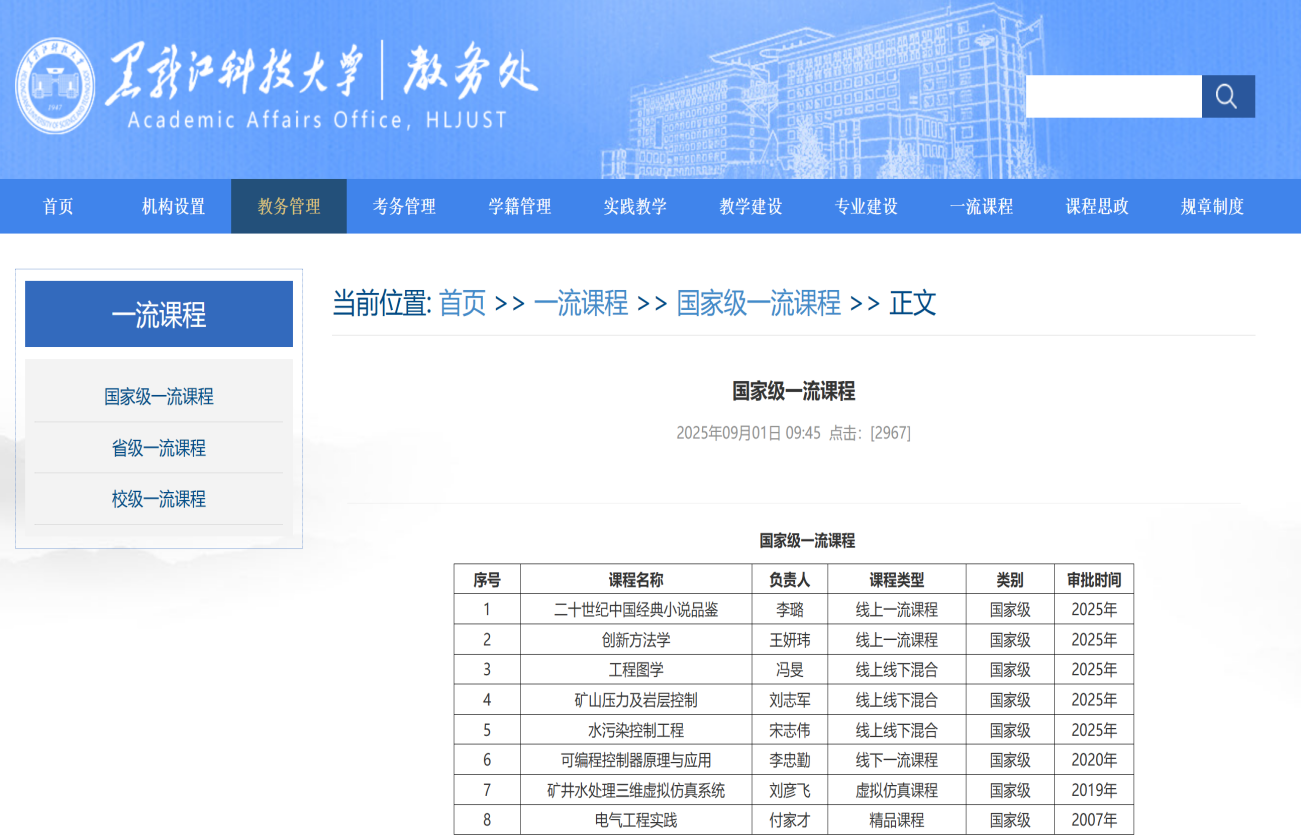Select 国家级一流课程 in the left sidebar
1301x839 pixels.
[159, 397]
